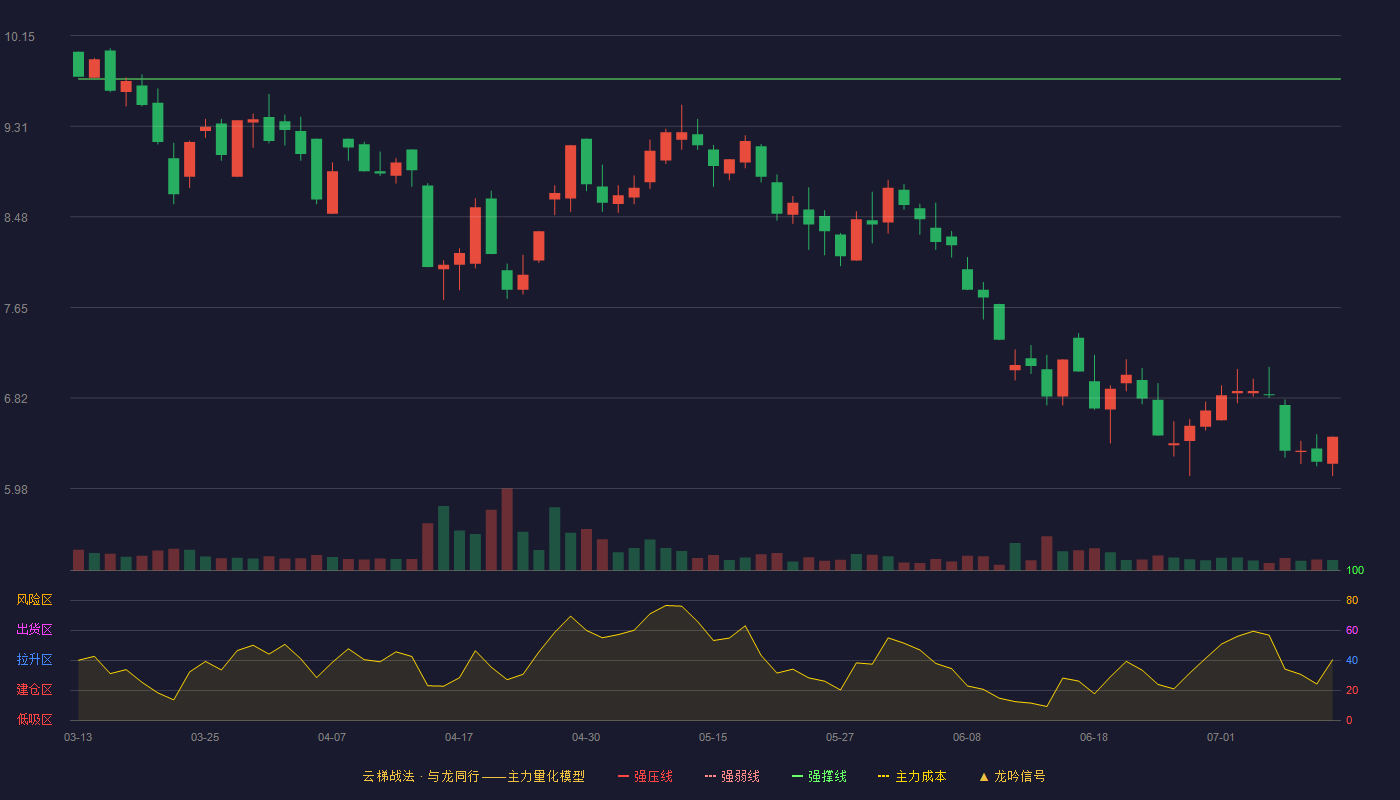Image resolution: width=1400 pixels, height=800 pixels.
Task: Click the 06-18 date label
Action: point(1094,737)
